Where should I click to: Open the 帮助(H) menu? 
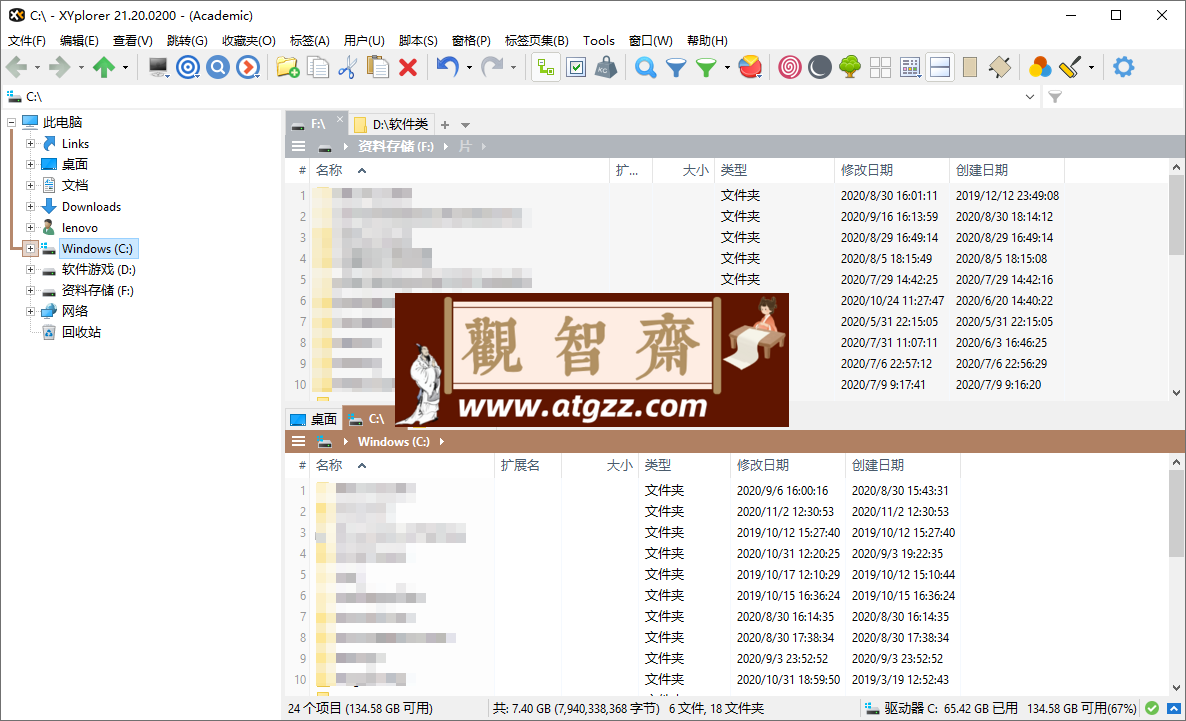point(707,41)
